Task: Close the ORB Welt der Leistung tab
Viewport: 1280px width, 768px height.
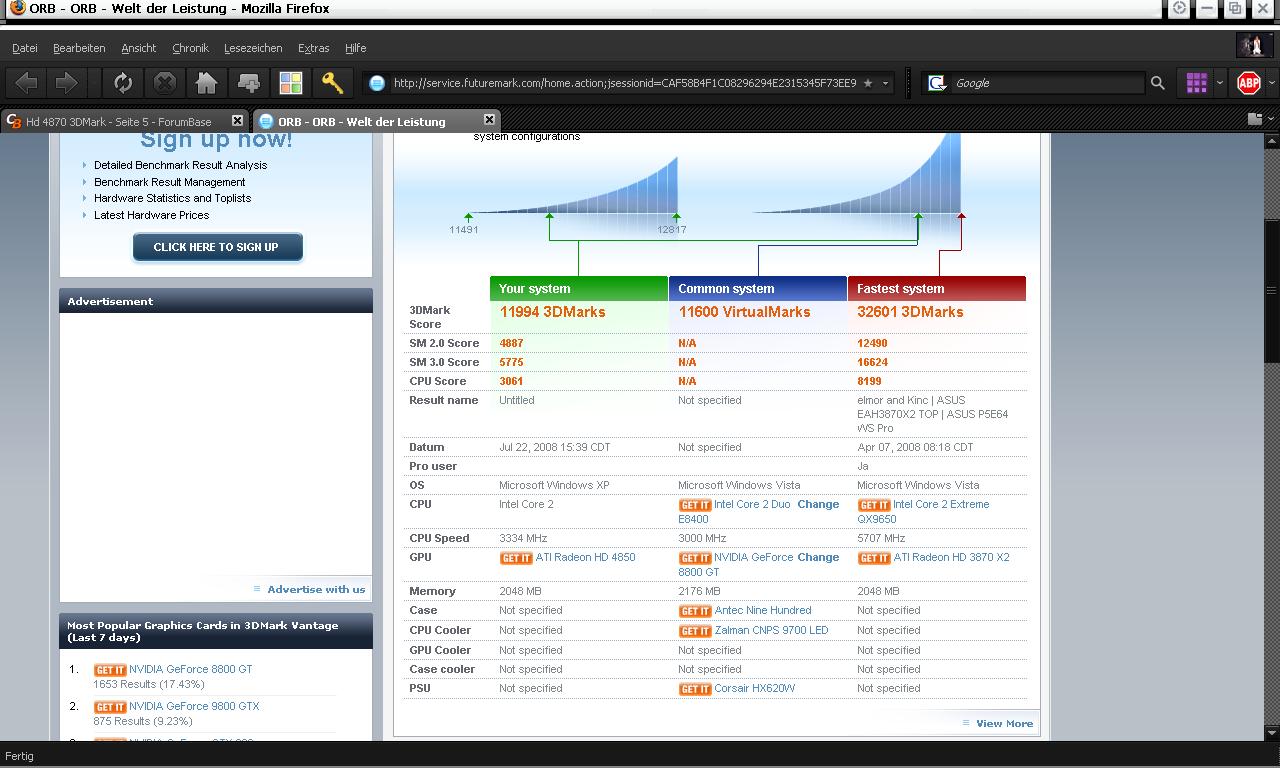Action: [x=489, y=120]
